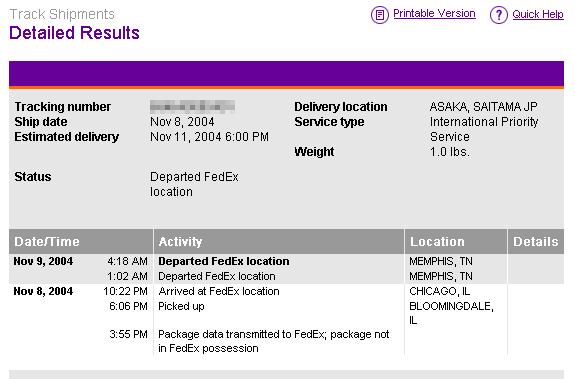Click the Nov 11, 2004 estimated delivery value
The width and height of the screenshot is (575, 379).
click(x=209, y=137)
